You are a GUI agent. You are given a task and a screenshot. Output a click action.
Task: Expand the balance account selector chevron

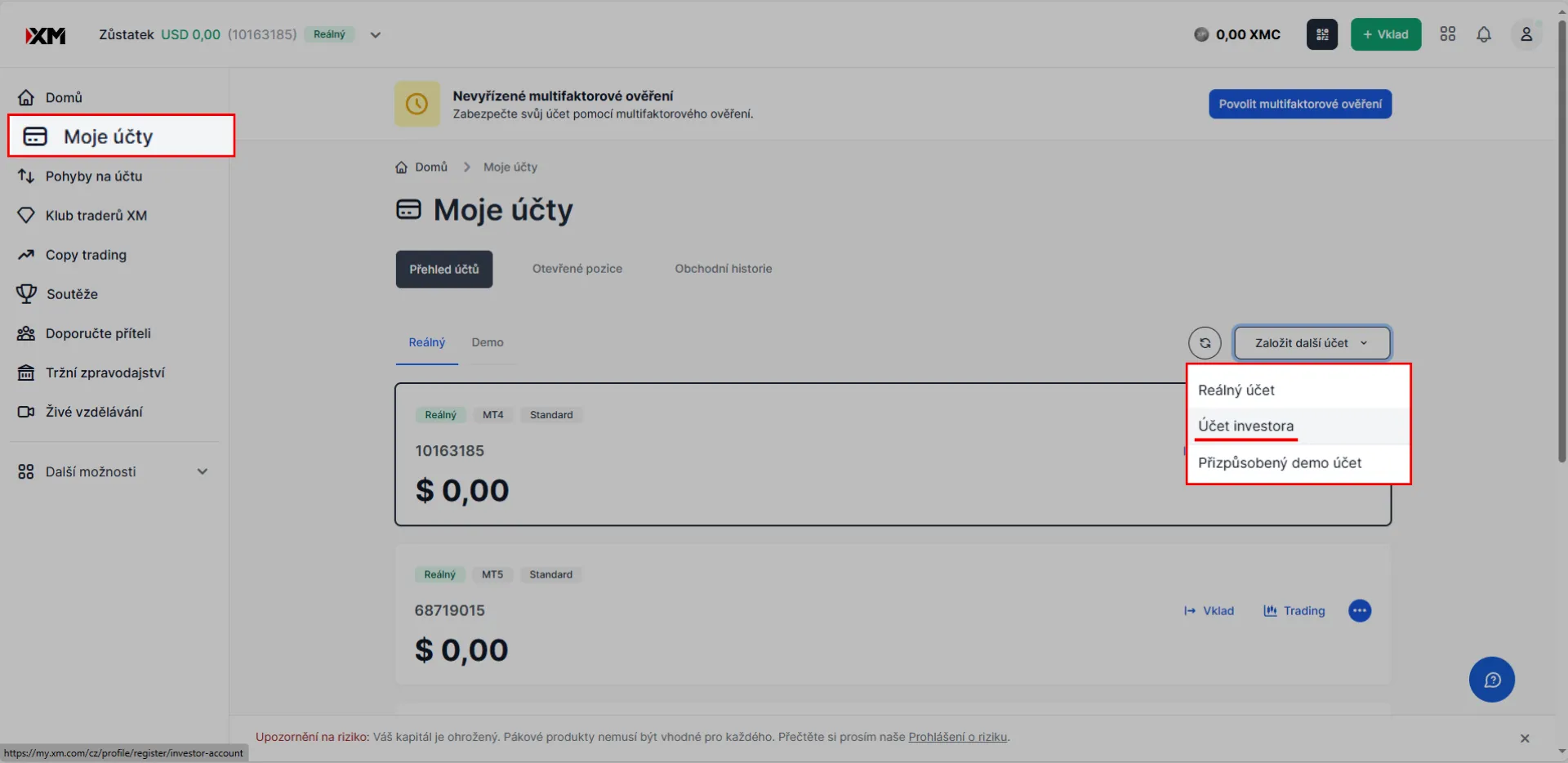[x=376, y=35]
